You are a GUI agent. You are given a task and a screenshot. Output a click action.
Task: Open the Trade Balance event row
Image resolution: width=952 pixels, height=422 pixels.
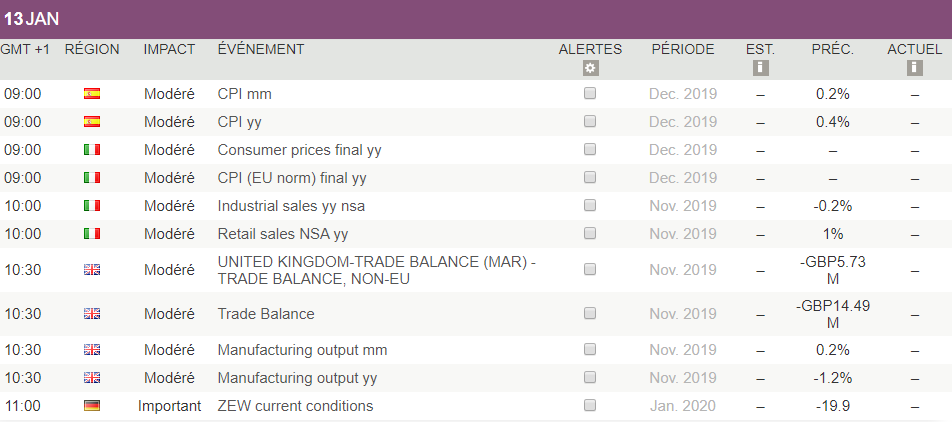tap(266, 314)
